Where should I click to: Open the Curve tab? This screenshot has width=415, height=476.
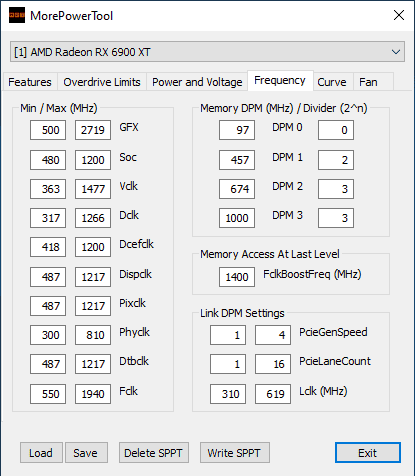pos(332,82)
